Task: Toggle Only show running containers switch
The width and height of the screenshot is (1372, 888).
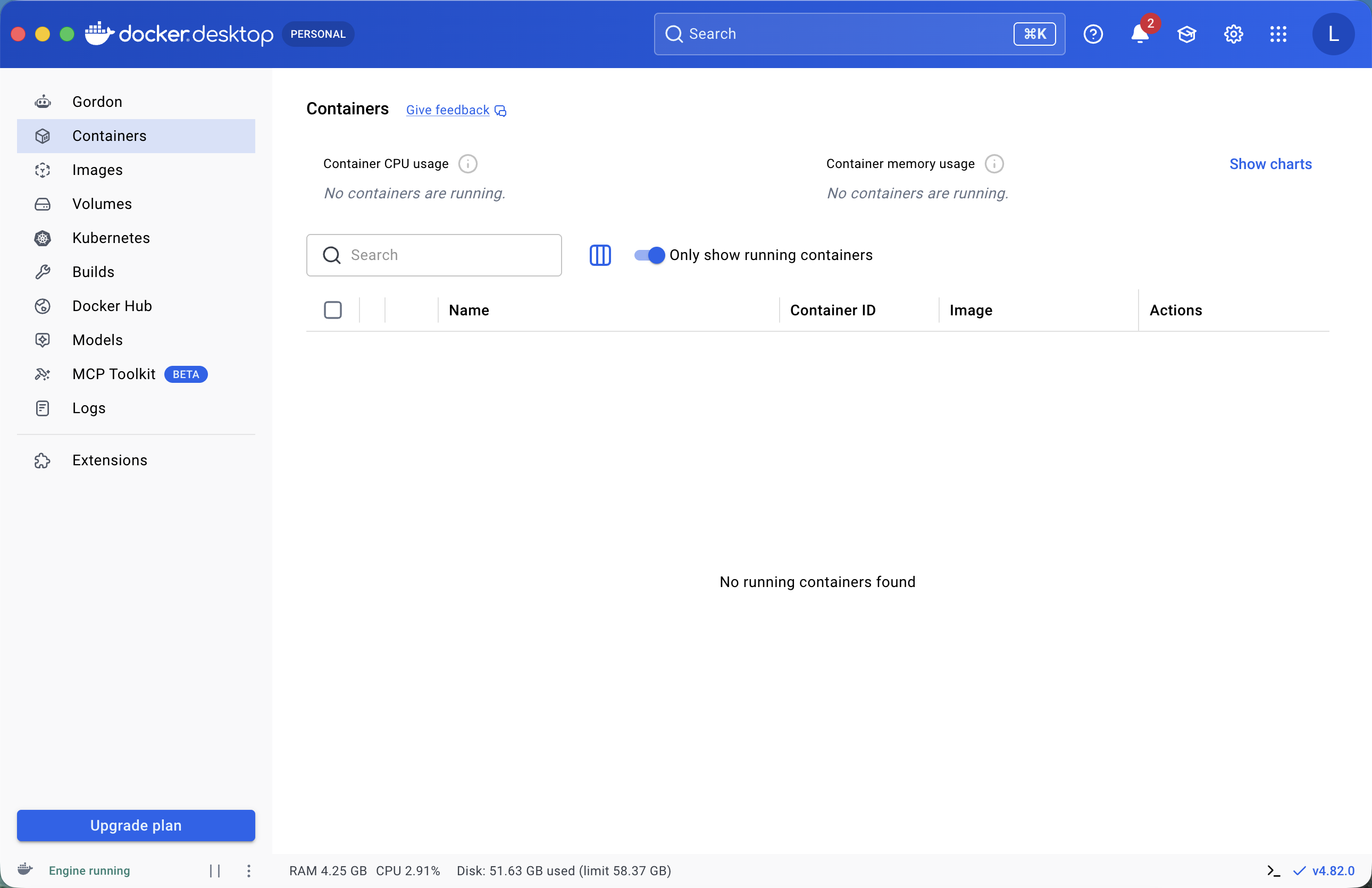Action: click(x=650, y=255)
